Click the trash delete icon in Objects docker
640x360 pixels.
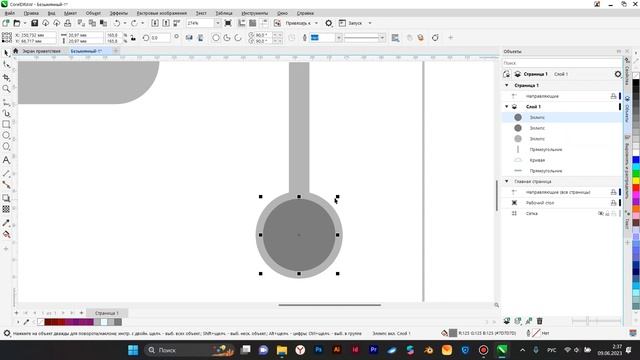tap(540, 321)
